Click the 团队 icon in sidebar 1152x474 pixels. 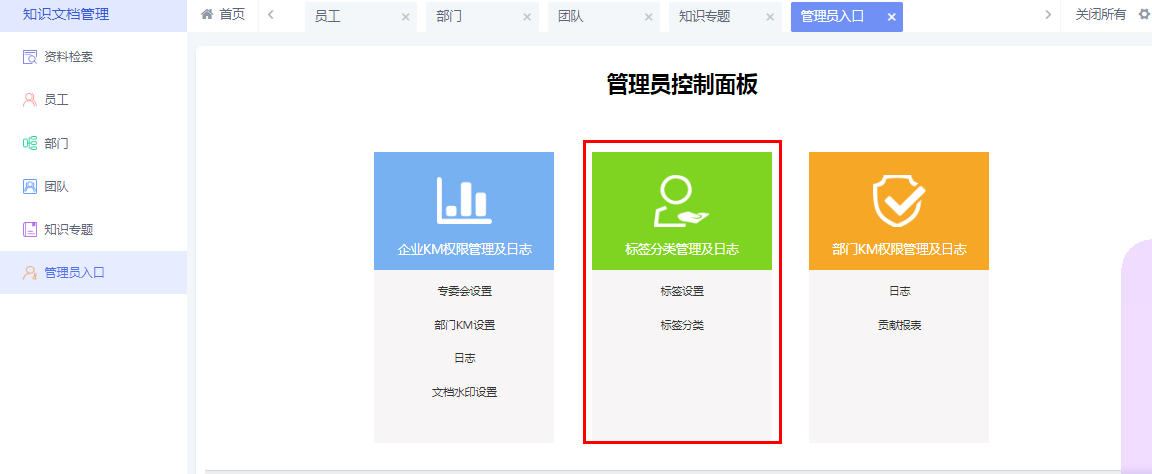pos(30,186)
